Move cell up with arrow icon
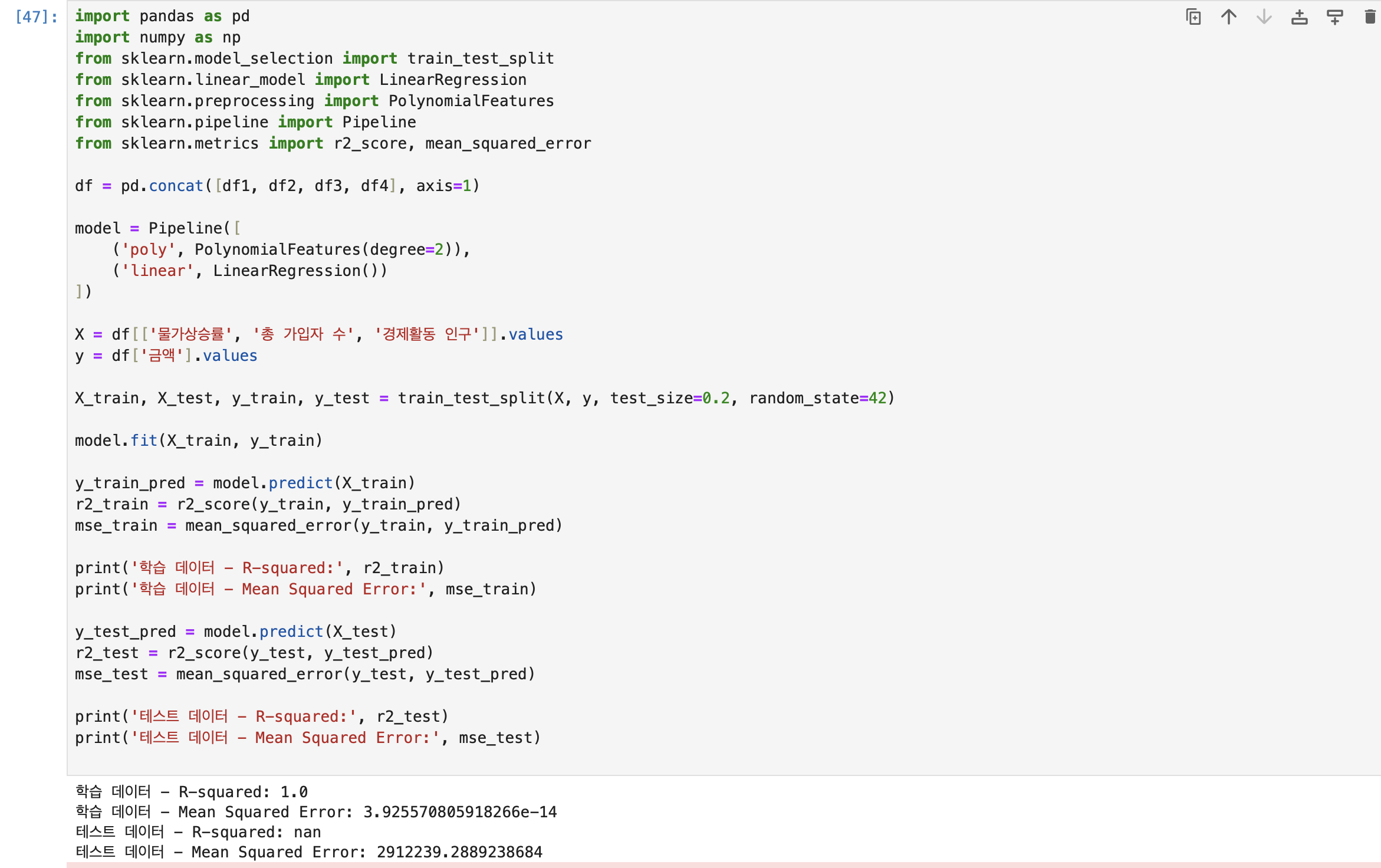Viewport: 1381px width, 868px height. click(x=1228, y=17)
